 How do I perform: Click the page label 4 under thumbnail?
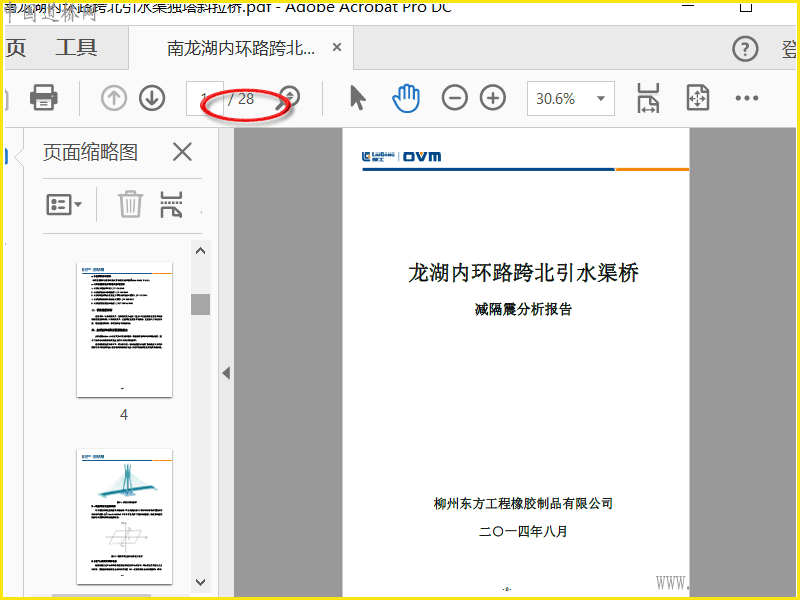click(x=124, y=415)
